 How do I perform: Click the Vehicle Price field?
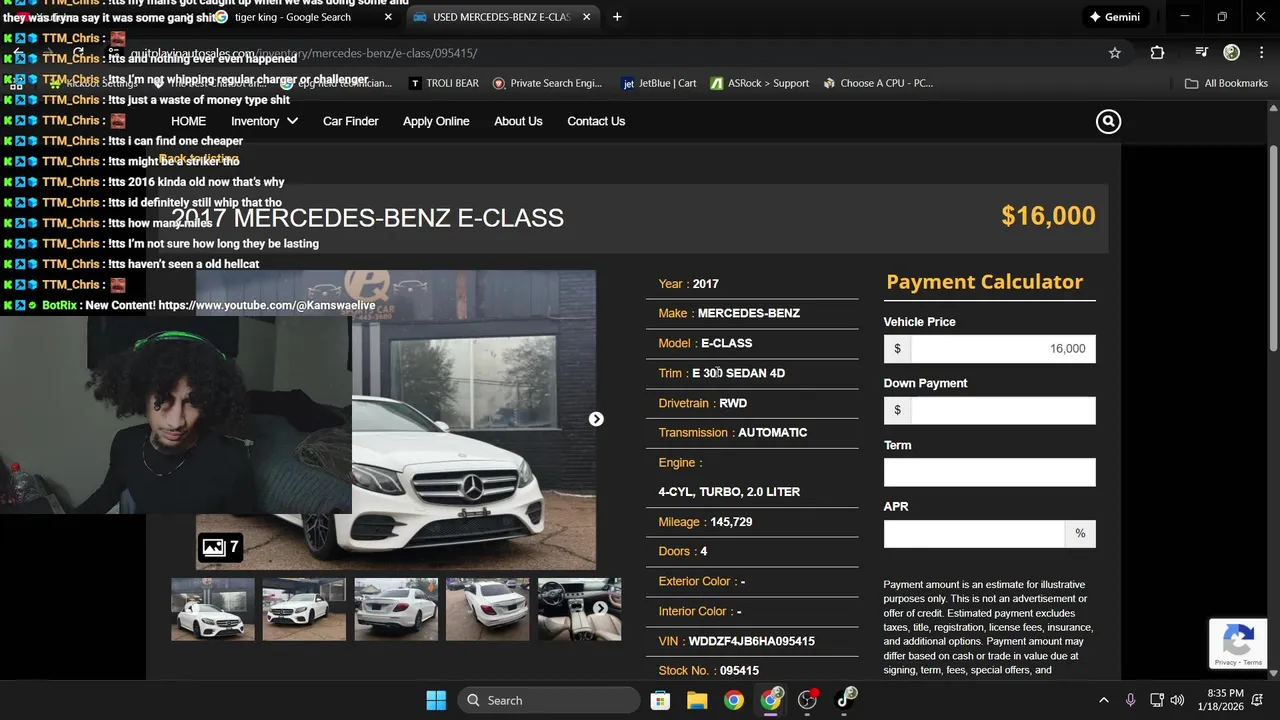pyautogui.click(x=1003, y=349)
